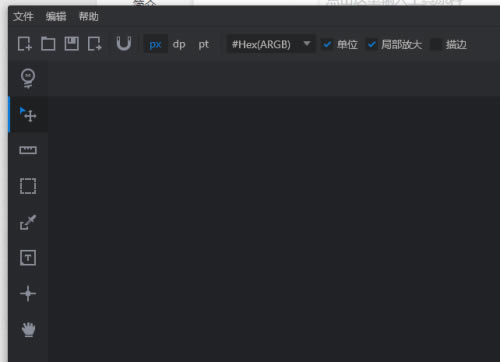Open the 编辑 menu
Screen dimensions: 500x362
coord(56,16)
